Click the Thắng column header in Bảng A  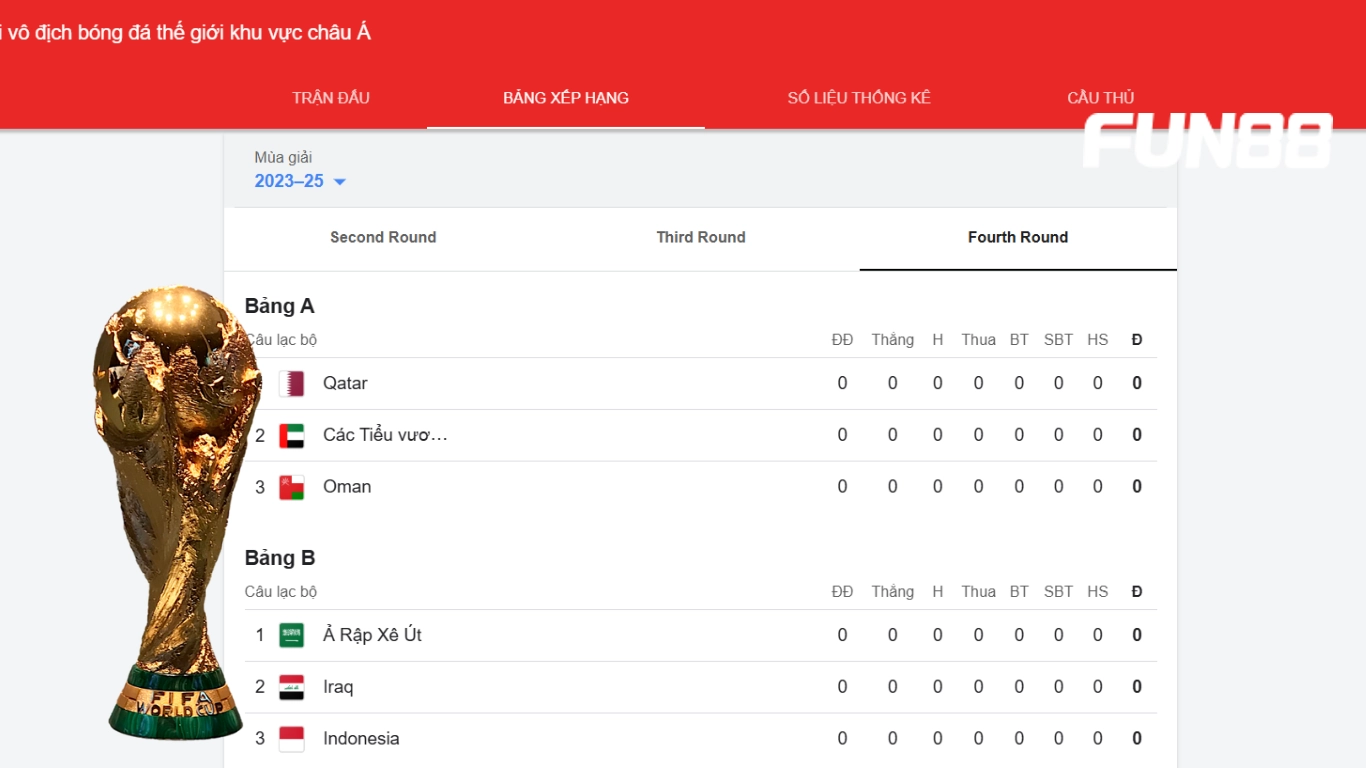click(x=893, y=339)
